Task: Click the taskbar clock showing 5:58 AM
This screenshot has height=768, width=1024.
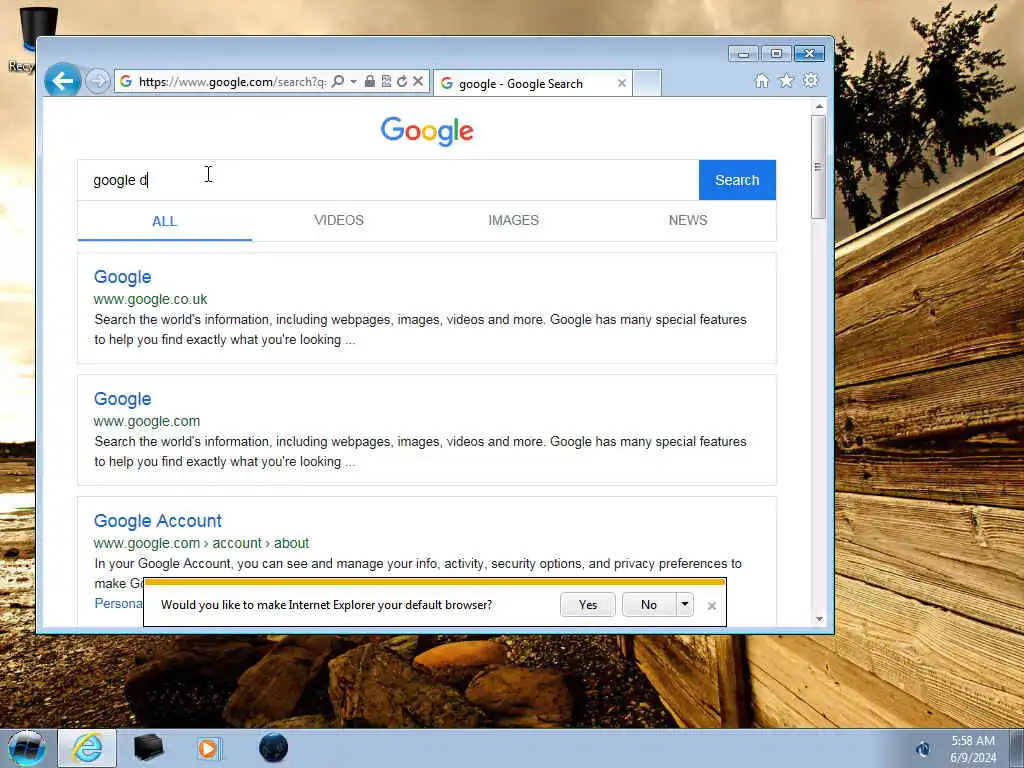Action: [x=973, y=748]
